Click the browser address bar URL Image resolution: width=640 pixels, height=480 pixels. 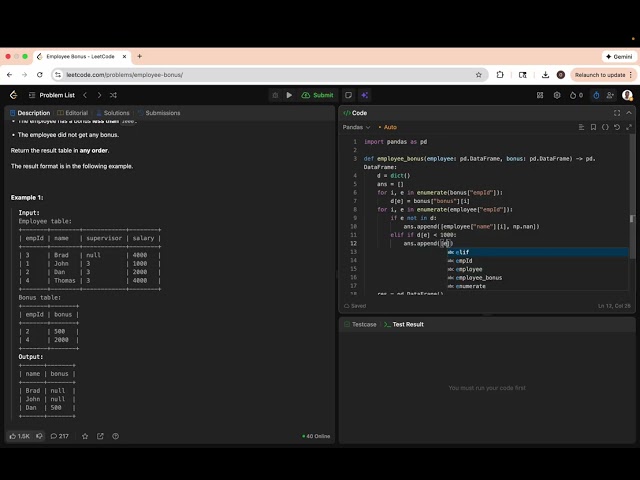click(x=125, y=74)
